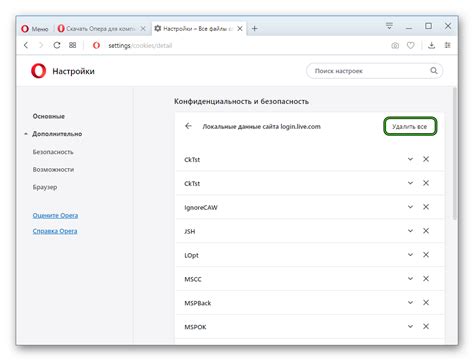
Task: Expand the first CkTst cookie
Action: point(410,159)
